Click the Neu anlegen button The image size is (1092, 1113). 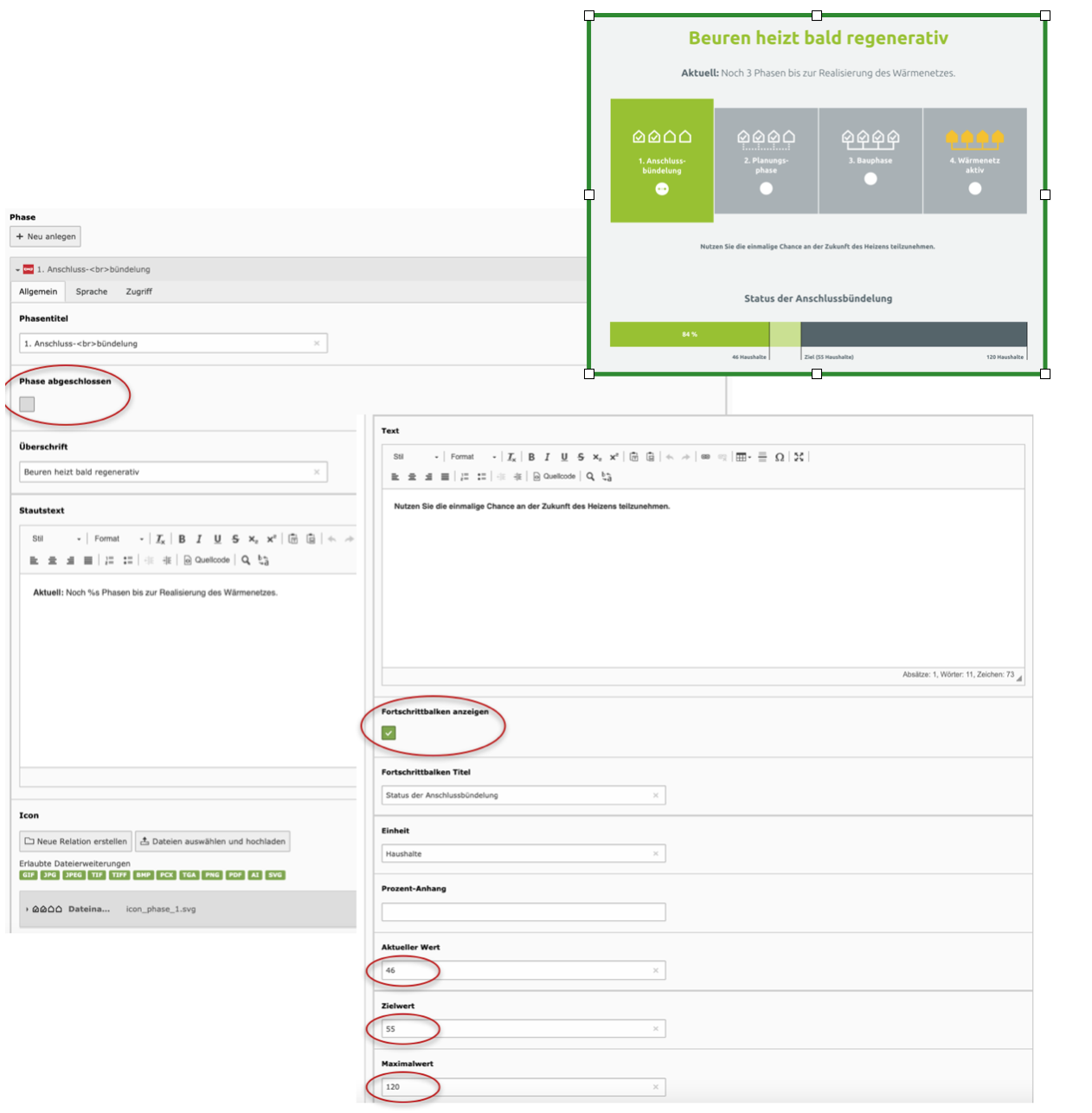point(46,236)
